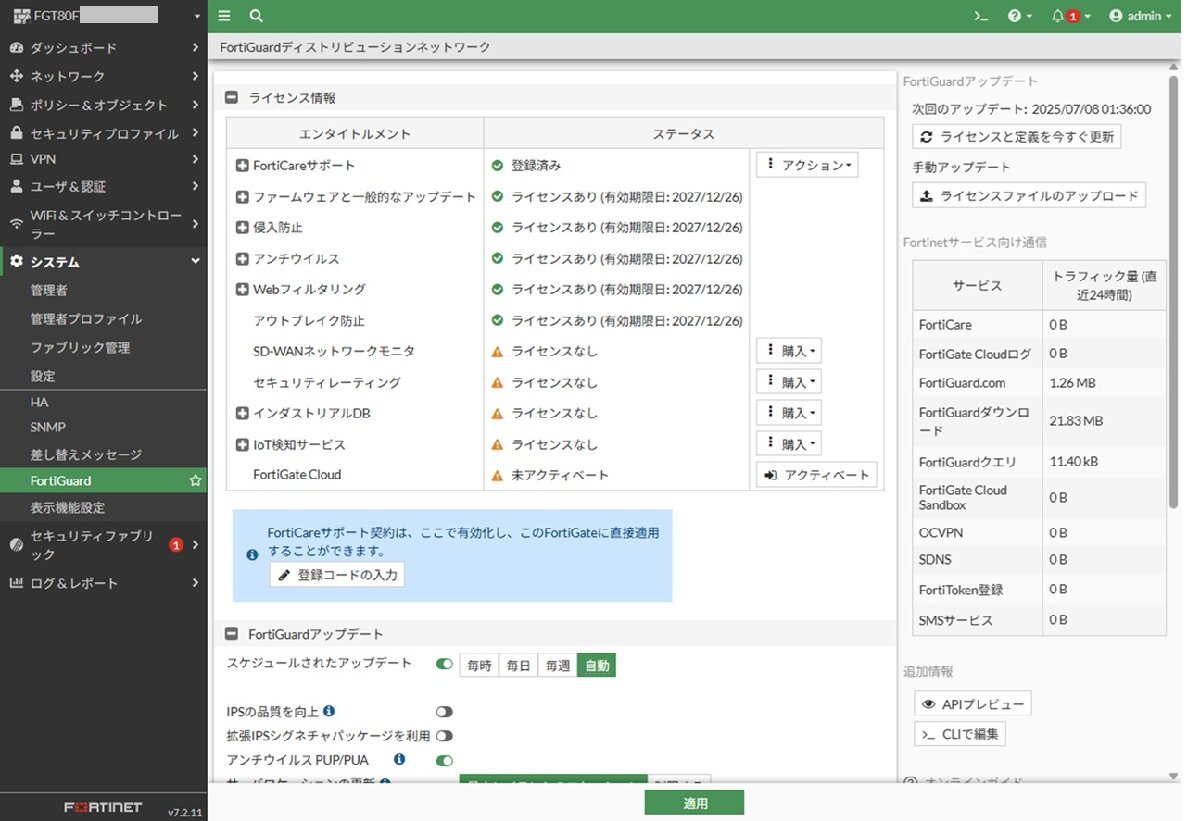The image size is (1200, 821).
Task: Select 毎週 update schedule
Action: pos(557,665)
